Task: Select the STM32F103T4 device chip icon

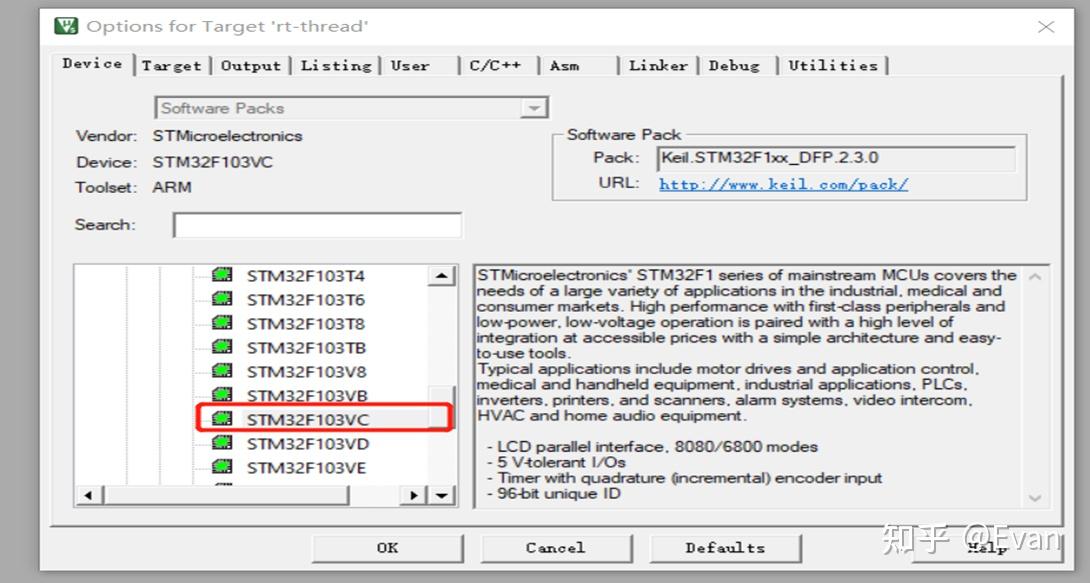Action: coord(220,275)
